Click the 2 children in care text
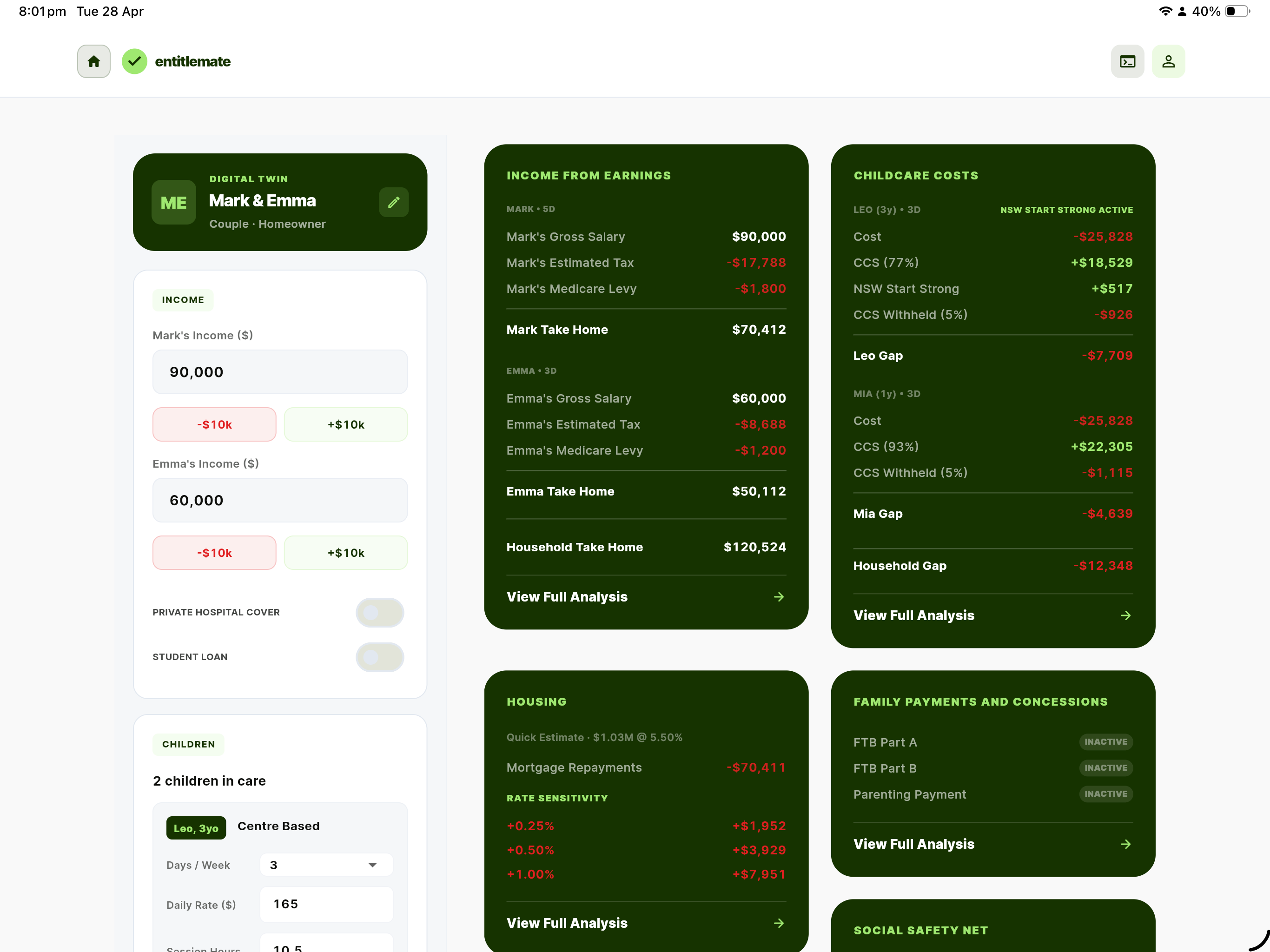Screen dimensions: 1270x952 [x=209, y=781]
